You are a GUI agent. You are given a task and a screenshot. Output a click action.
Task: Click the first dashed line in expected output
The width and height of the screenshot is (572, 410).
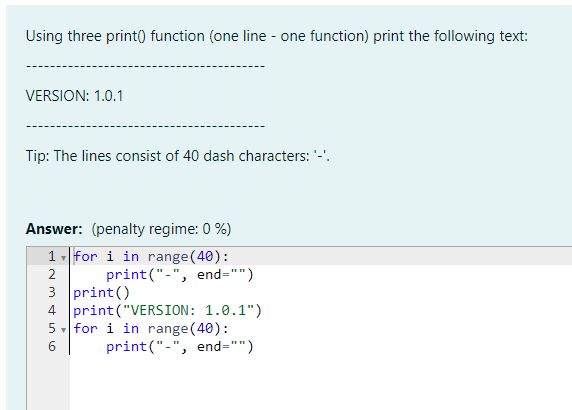click(x=146, y=66)
